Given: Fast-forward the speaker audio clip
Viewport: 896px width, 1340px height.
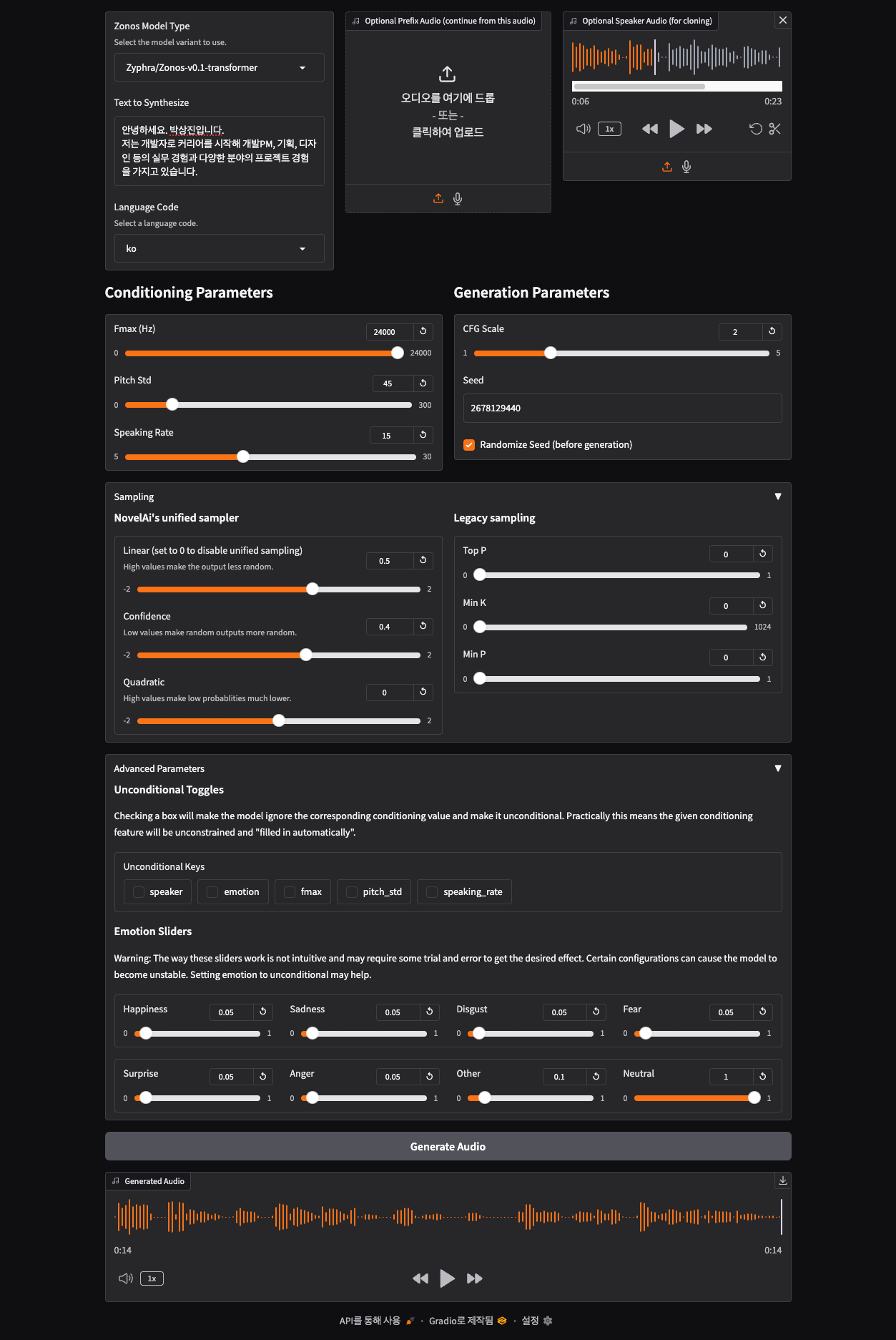Looking at the screenshot, I should [x=704, y=129].
